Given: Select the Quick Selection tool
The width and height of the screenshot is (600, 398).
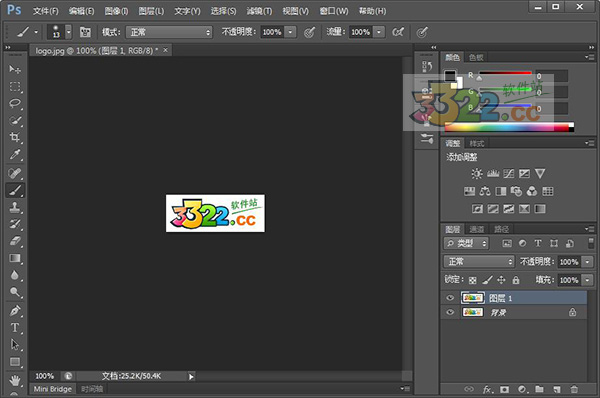Looking at the screenshot, I should click(15, 120).
